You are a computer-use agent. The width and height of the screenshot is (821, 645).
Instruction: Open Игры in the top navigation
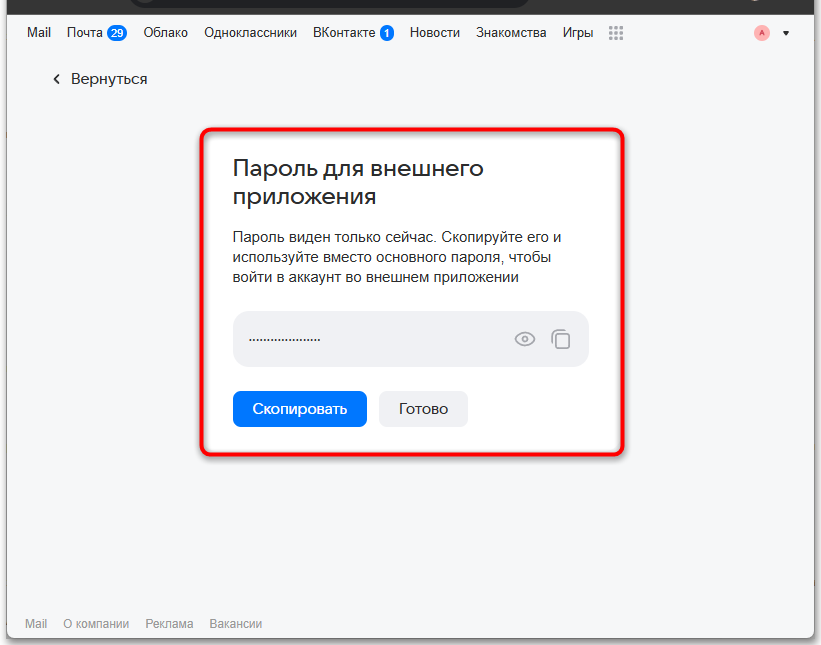point(578,32)
